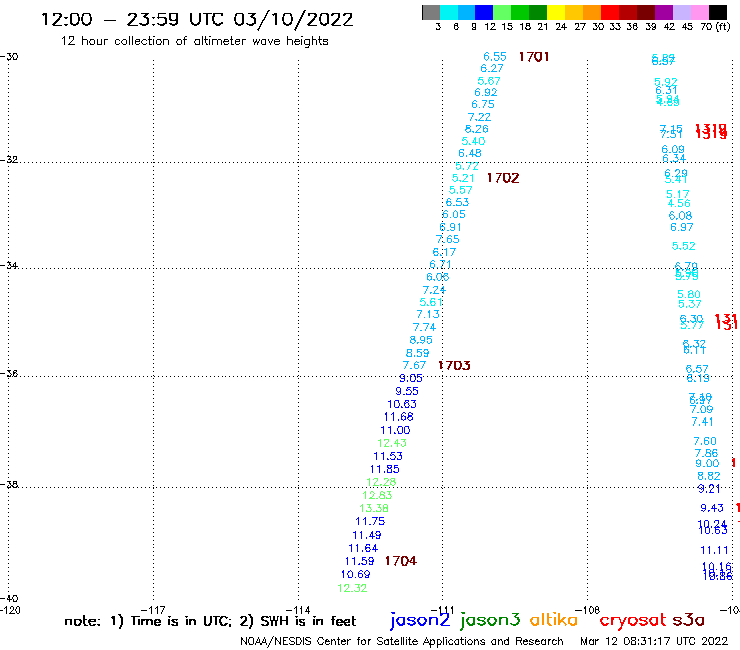Image resolution: width=740 pixels, height=650 pixels.
Task: Select the wave height reading 7.22
Action: (479, 117)
